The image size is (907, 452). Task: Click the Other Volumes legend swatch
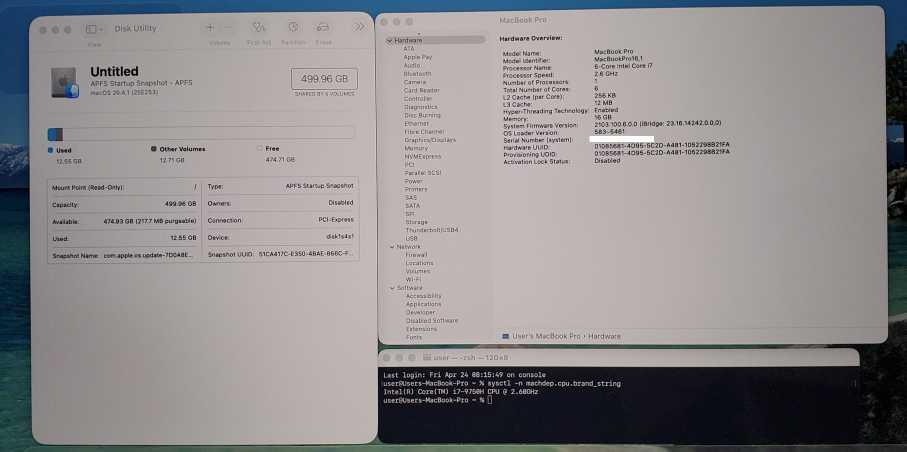click(x=154, y=149)
